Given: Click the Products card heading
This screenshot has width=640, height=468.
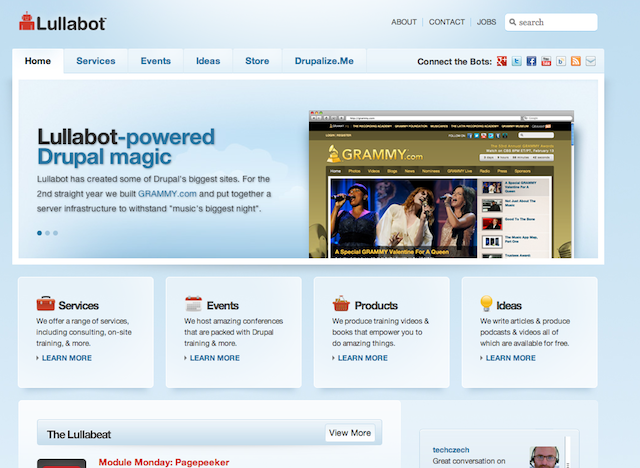Looking at the screenshot, I should coord(376,306).
